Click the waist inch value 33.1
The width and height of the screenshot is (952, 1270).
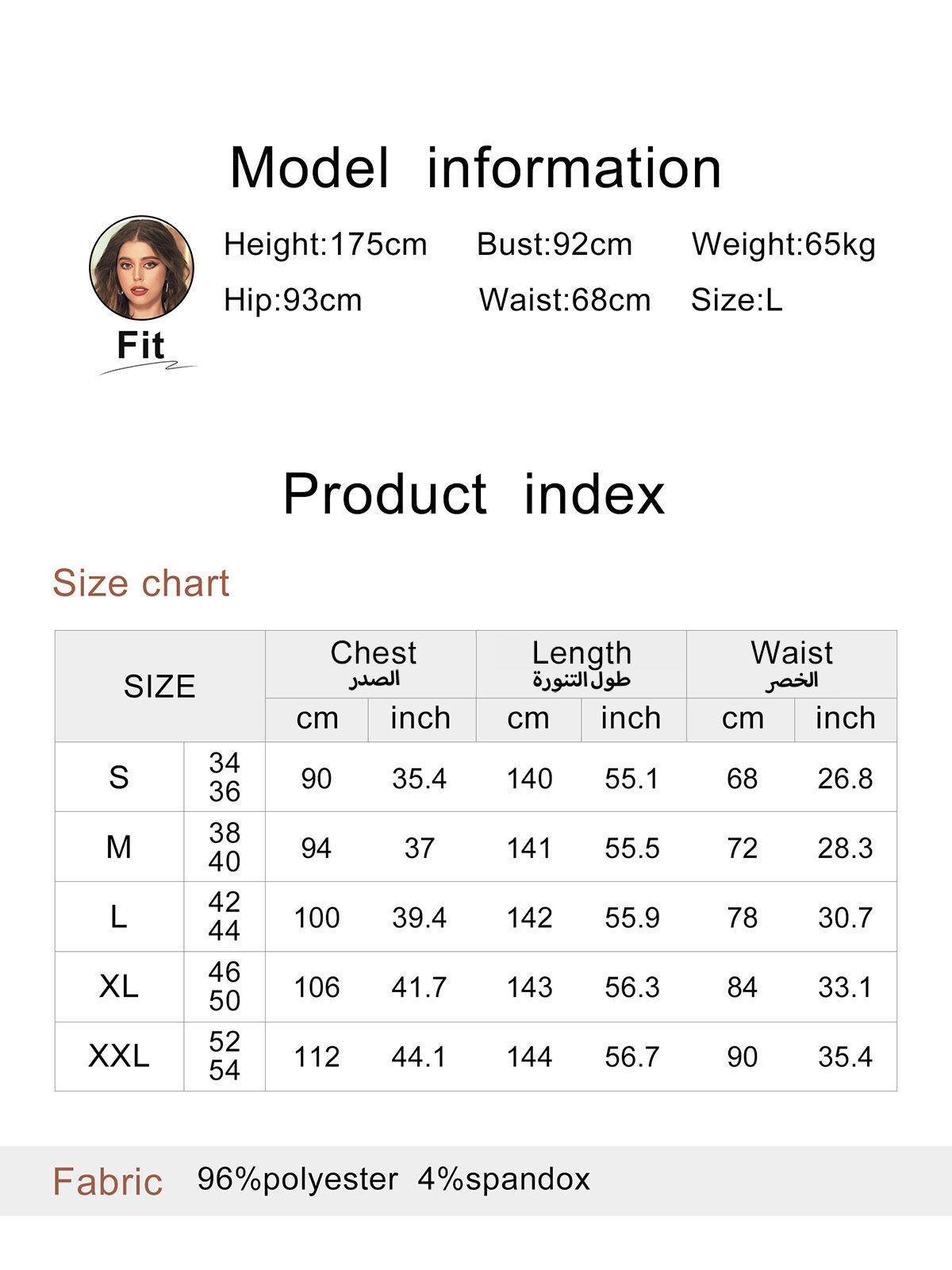coord(845,987)
